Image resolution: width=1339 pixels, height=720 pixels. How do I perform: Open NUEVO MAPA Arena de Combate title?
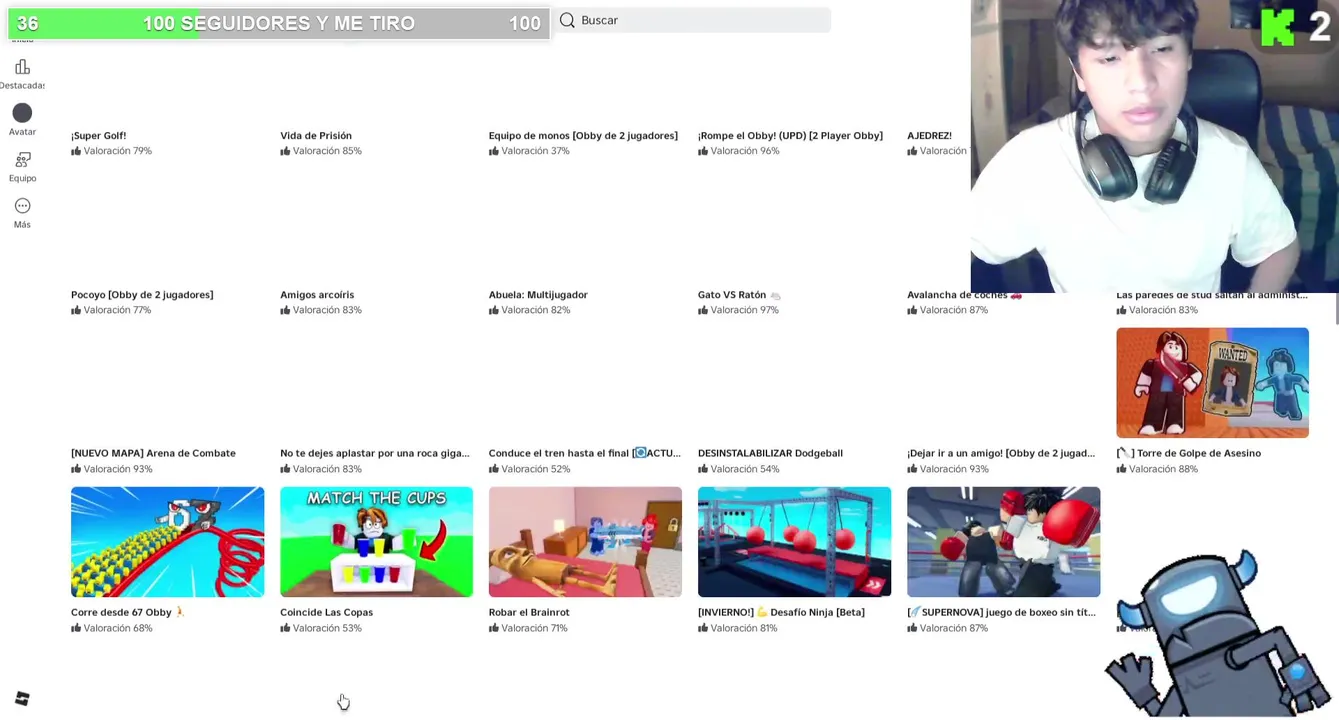point(153,454)
